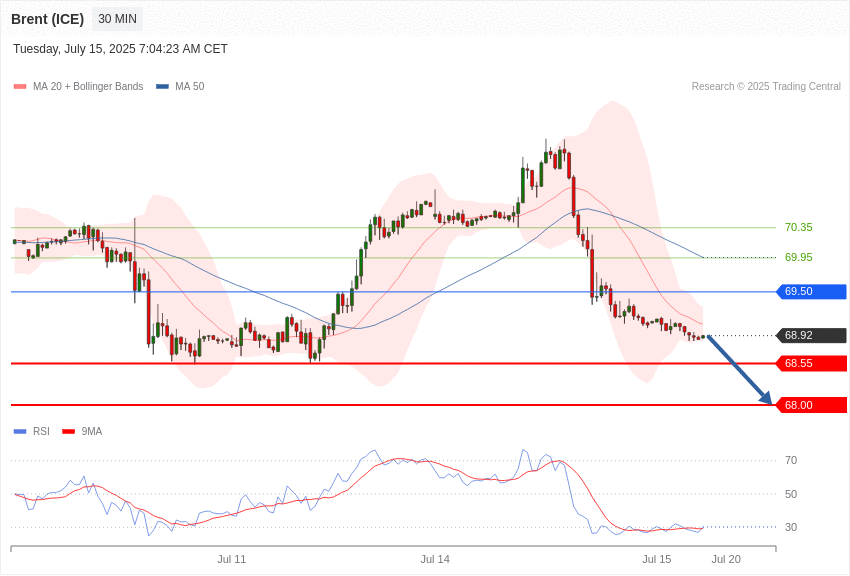Click the red 68.00 target price tag

[812, 405]
